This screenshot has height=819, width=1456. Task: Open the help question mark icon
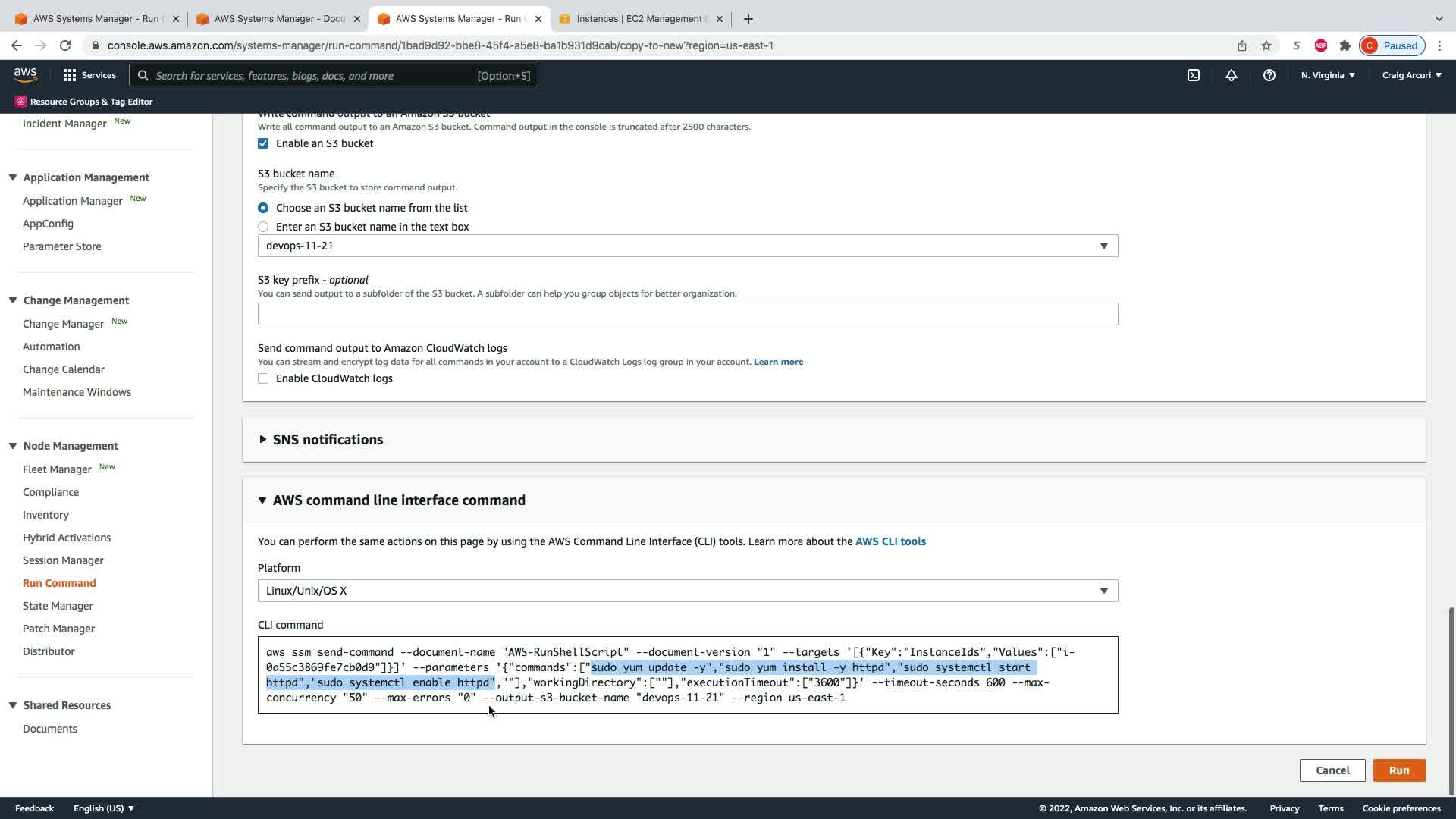[1269, 75]
